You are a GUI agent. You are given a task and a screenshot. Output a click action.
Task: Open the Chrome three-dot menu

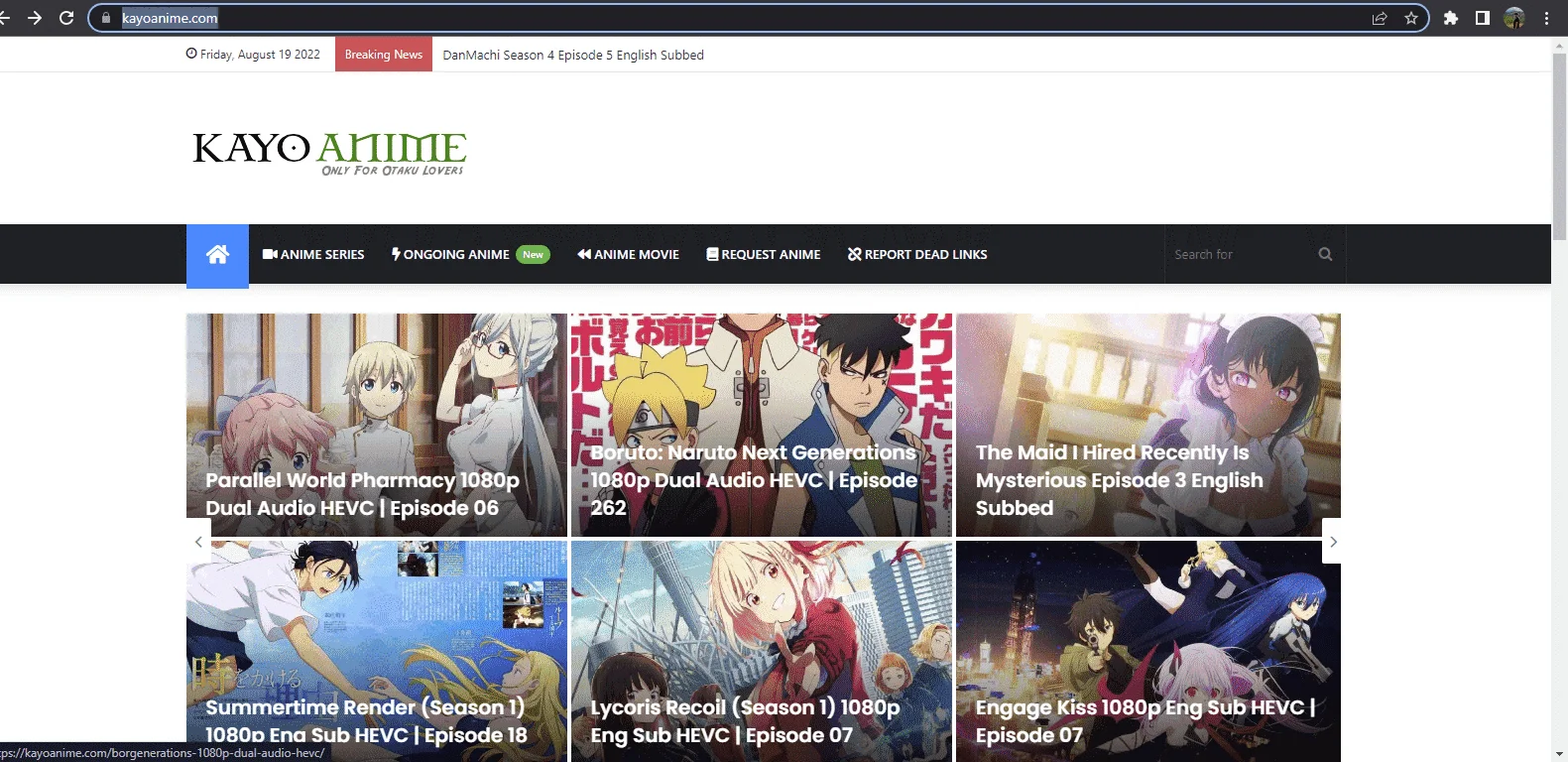pyautogui.click(x=1546, y=18)
